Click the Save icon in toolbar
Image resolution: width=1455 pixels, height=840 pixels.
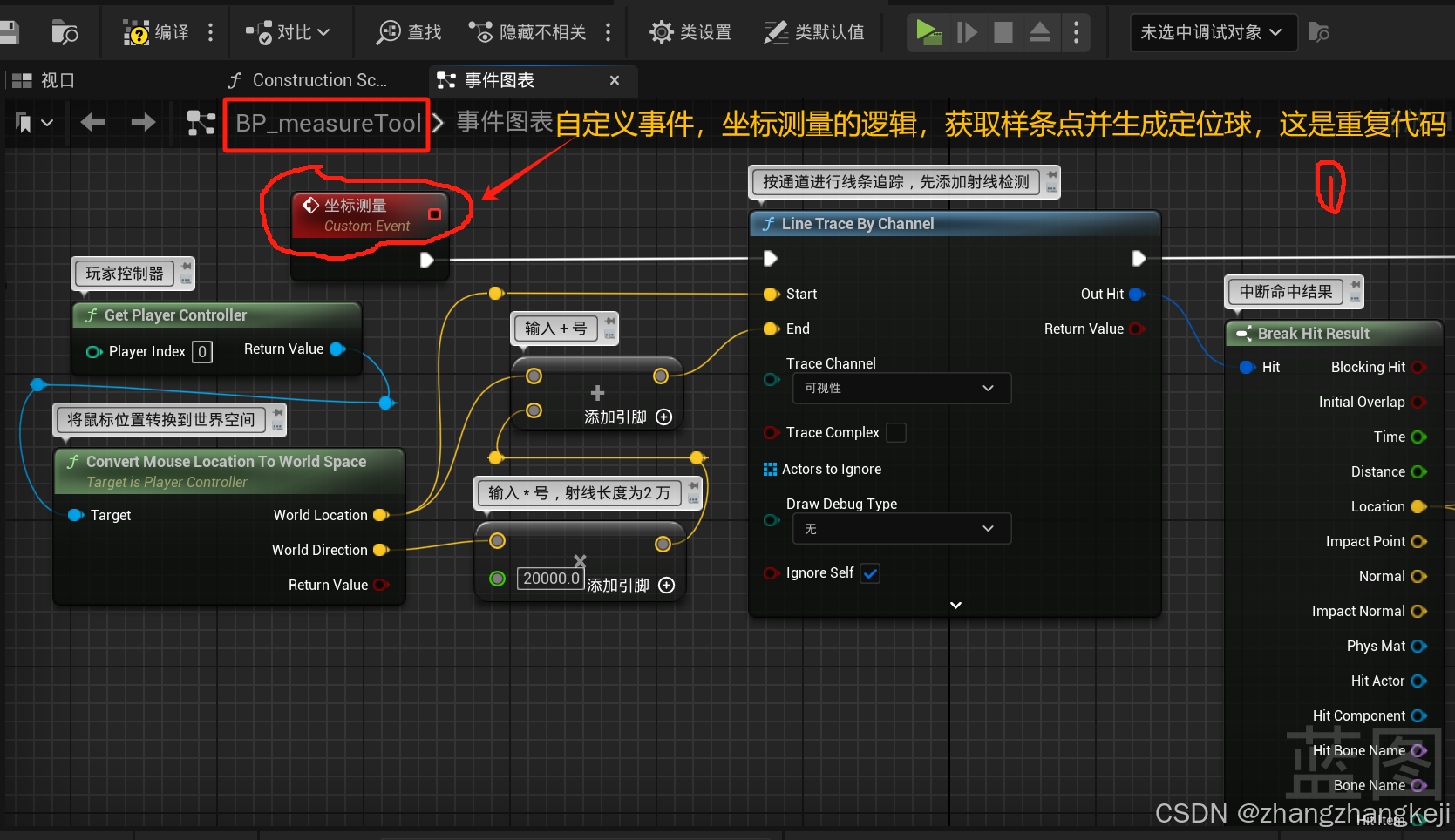click(9, 32)
